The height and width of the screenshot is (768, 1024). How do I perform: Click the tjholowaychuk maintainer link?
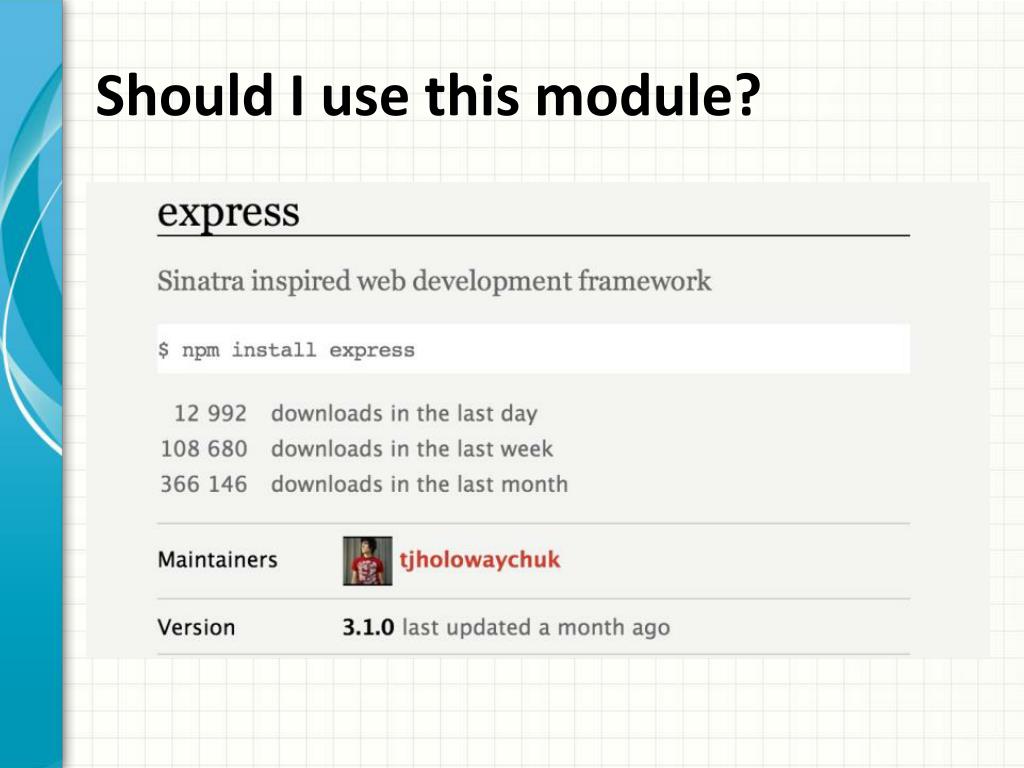point(479,560)
